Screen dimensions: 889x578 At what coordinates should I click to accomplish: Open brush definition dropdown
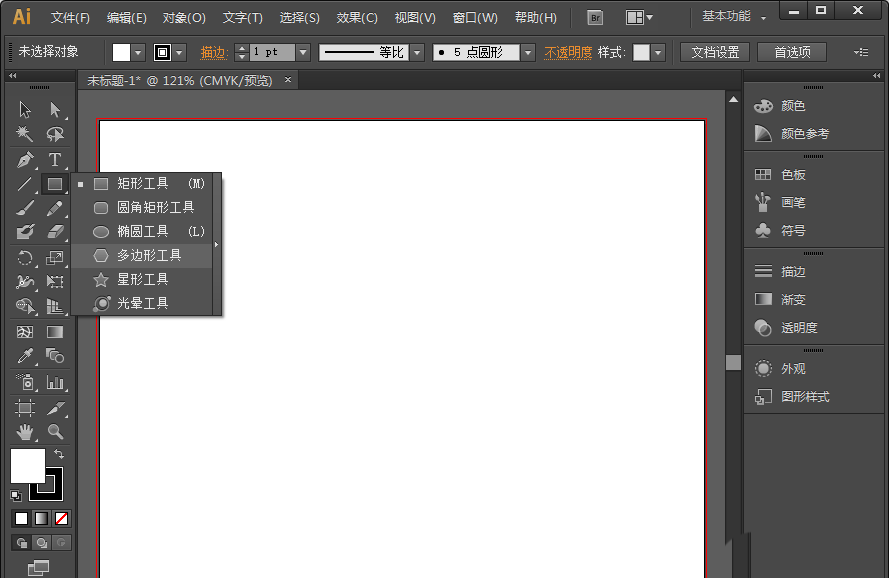[528, 53]
